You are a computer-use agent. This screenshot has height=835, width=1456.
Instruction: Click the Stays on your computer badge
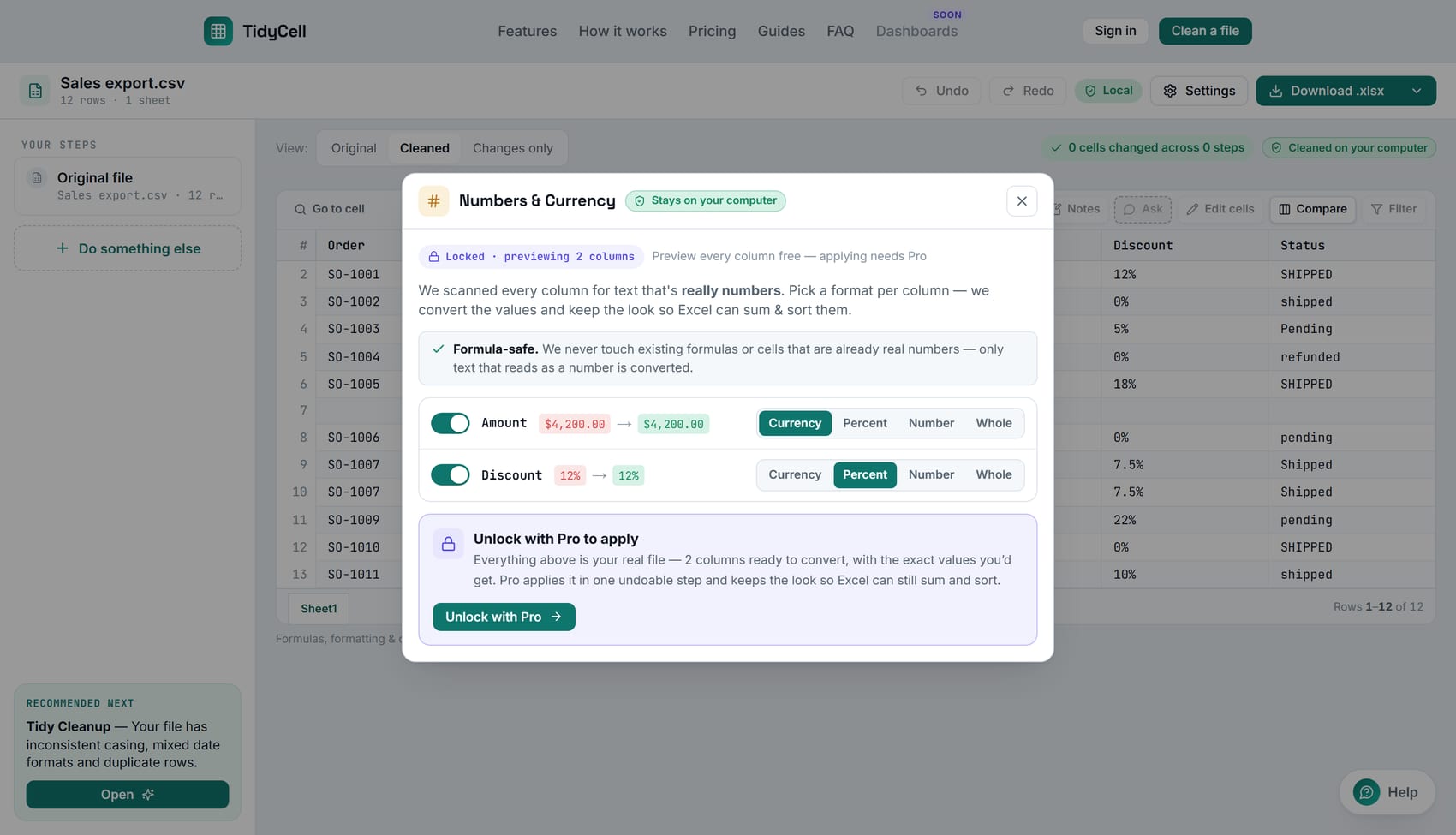705,200
